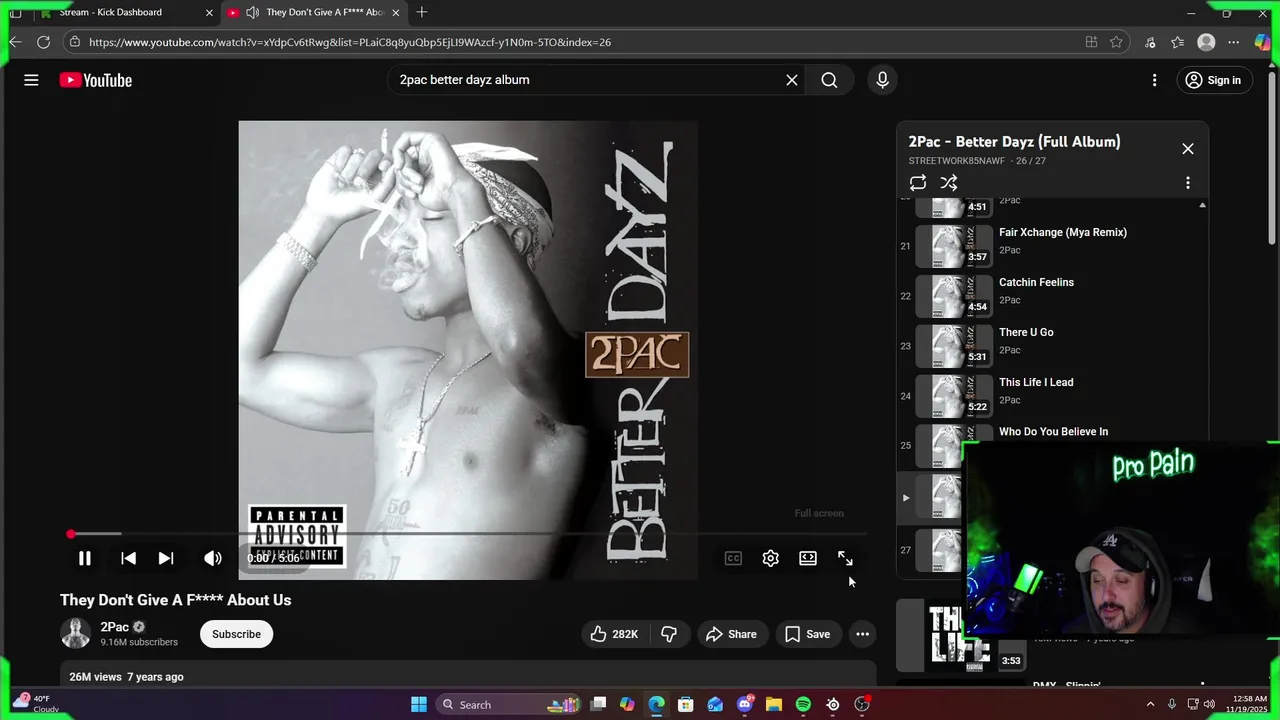Click the Sign in button
The width and height of the screenshot is (1280, 720).
[1213, 80]
